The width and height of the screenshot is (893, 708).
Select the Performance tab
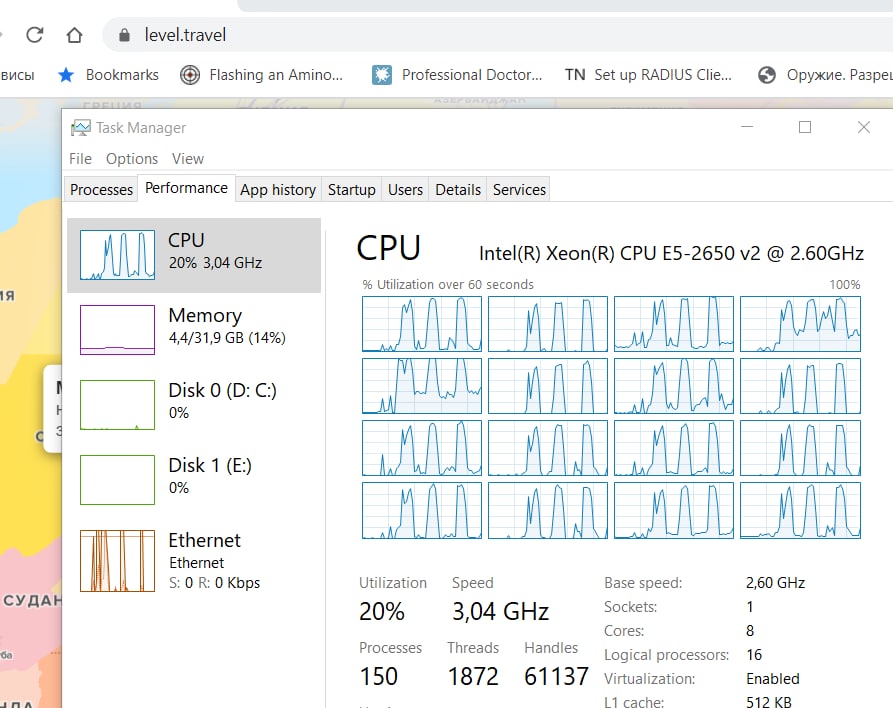click(186, 188)
